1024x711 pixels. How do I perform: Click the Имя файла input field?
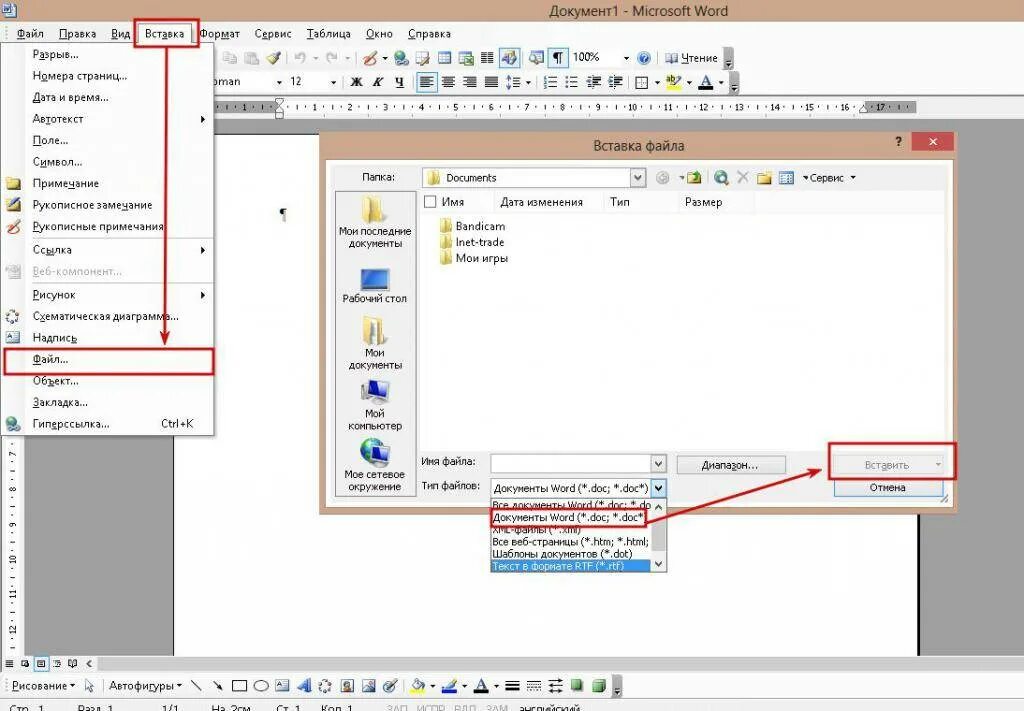(x=571, y=464)
